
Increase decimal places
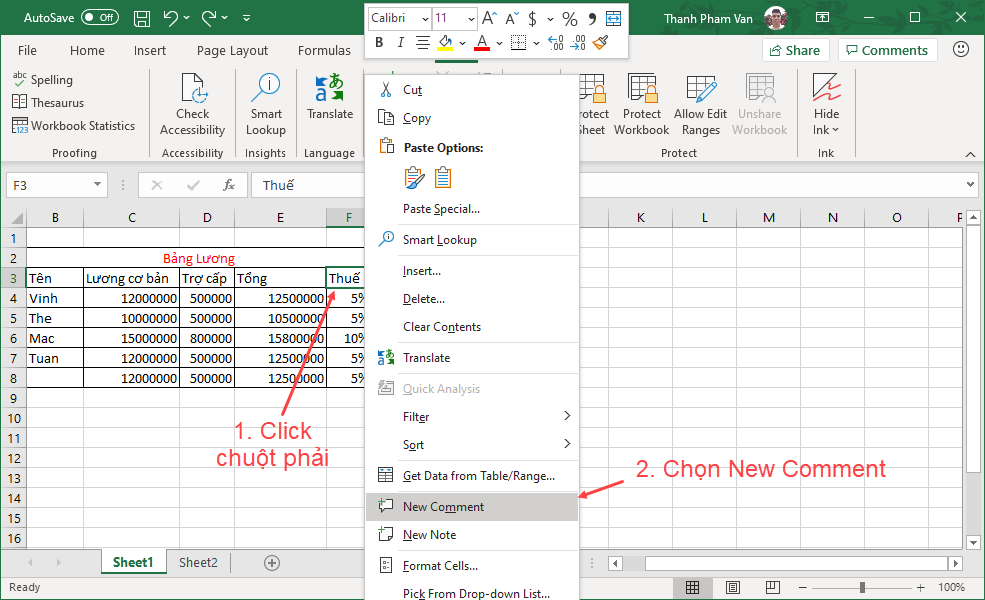click(555, 43)
